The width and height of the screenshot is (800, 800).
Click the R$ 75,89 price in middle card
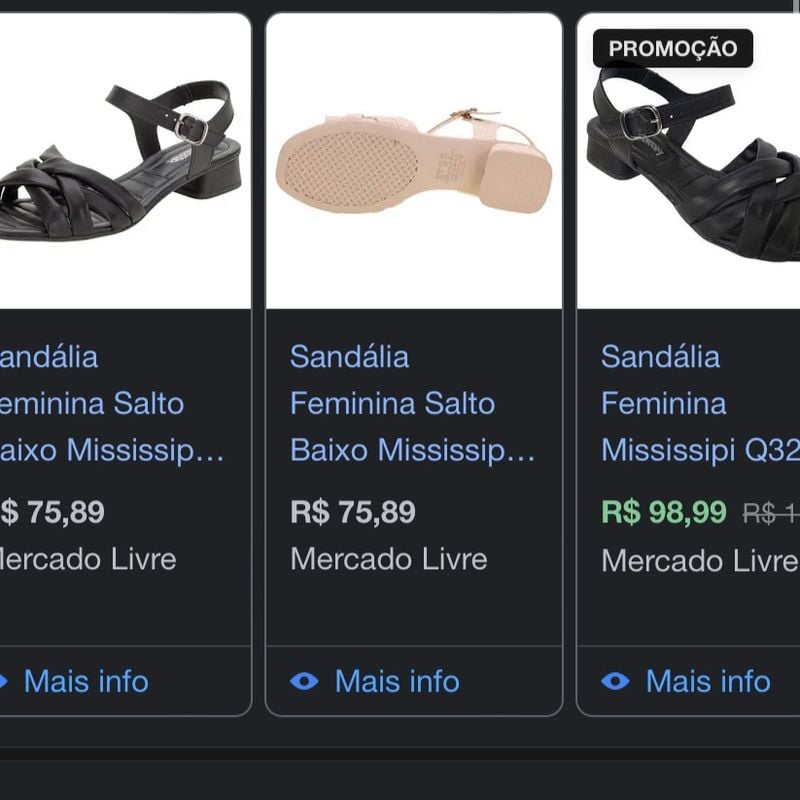click(353, 512)
